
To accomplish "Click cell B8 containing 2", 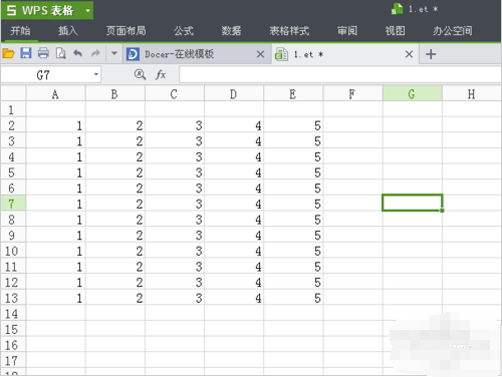I will coord(115,219).
